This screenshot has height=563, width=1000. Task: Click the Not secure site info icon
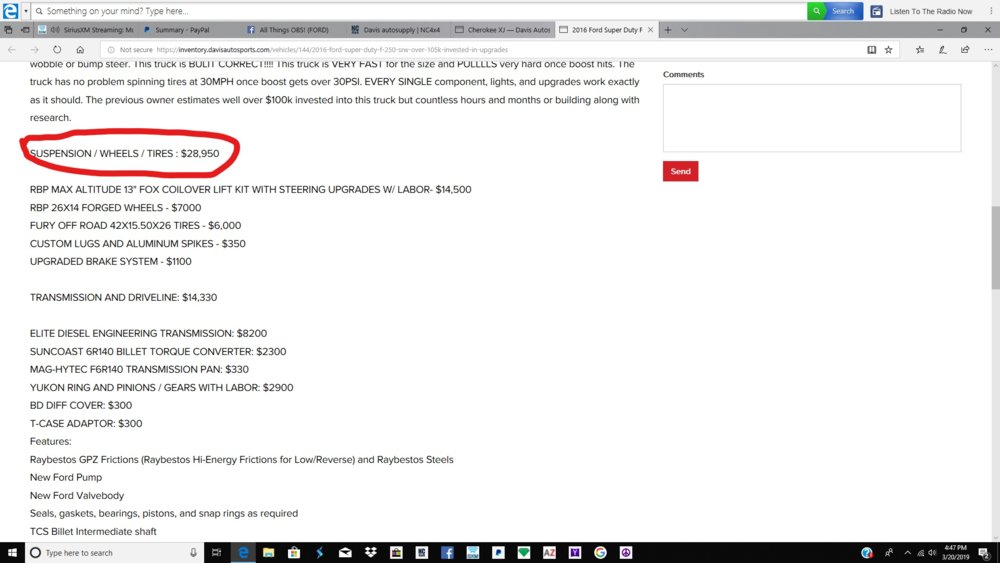(x=111, y=50)
